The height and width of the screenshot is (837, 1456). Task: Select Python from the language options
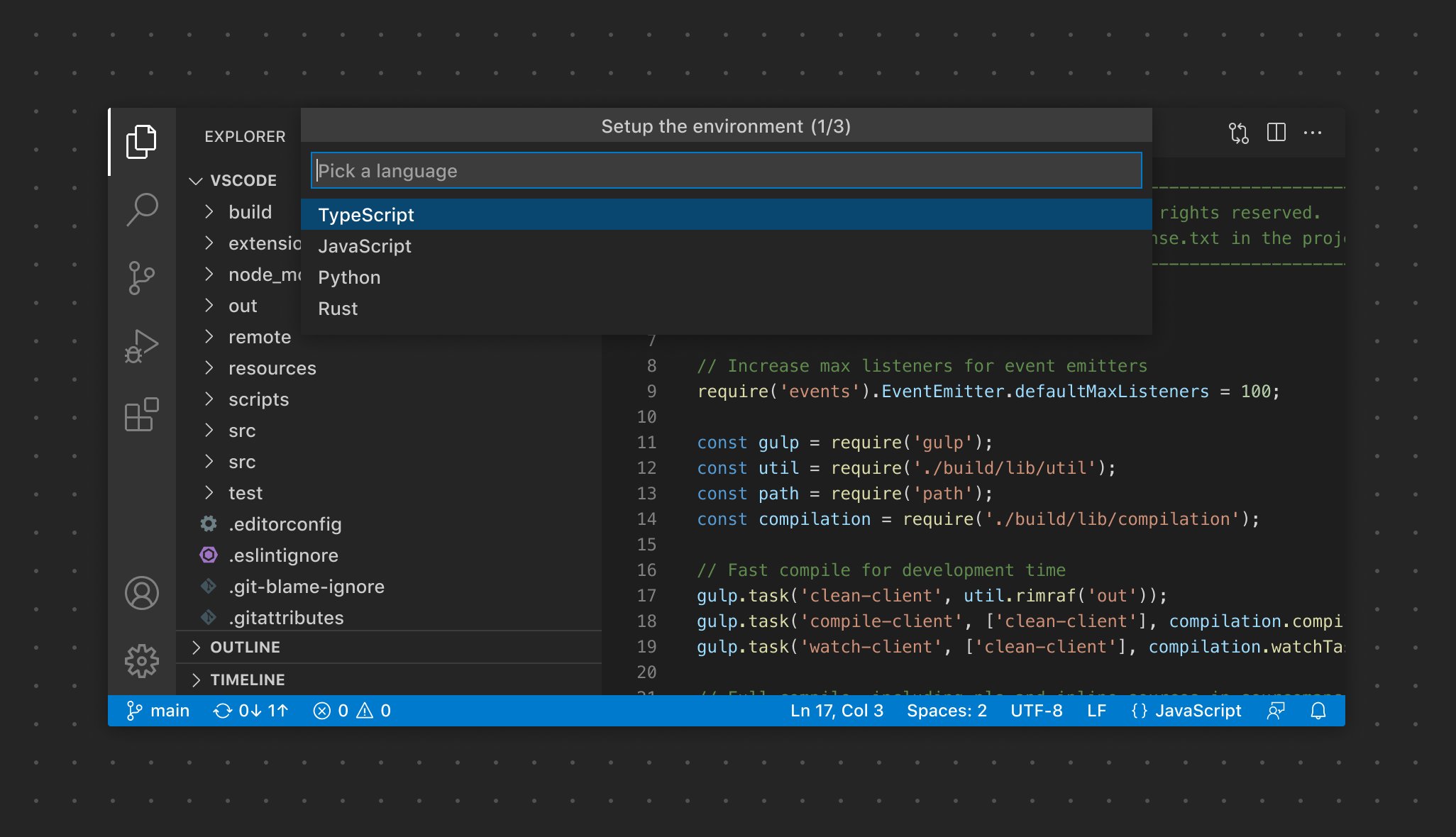pos(349,277)
